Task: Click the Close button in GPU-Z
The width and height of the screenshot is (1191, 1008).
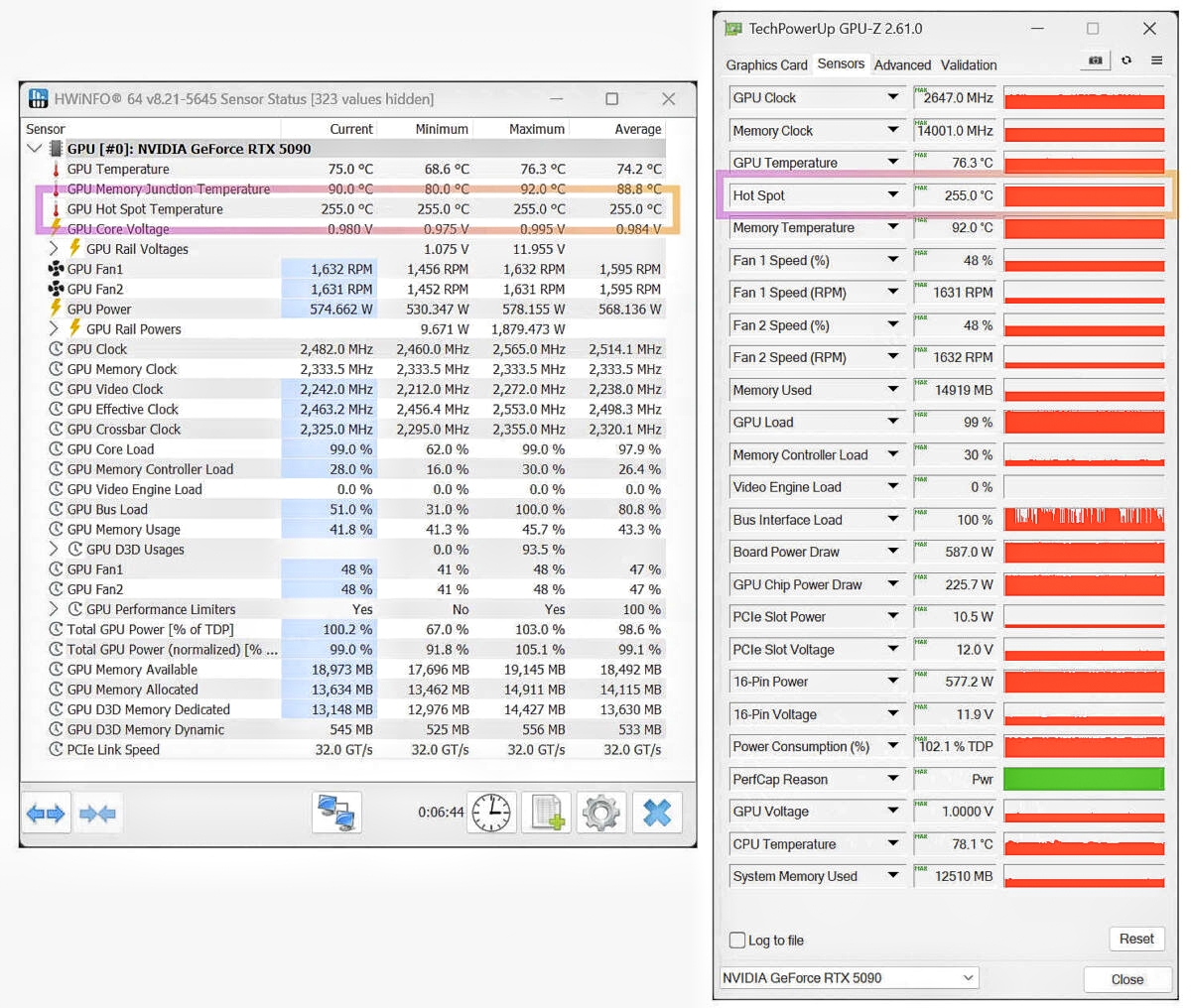Action: tap(1126, 978)
